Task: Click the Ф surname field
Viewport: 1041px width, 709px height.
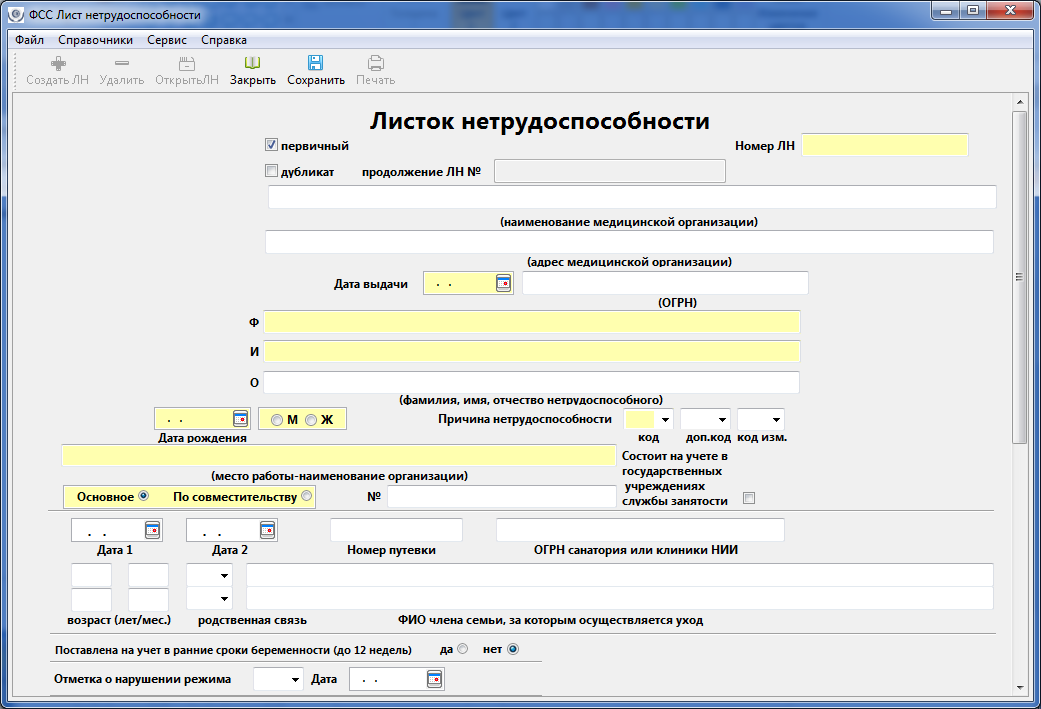Action: point(532,322)
